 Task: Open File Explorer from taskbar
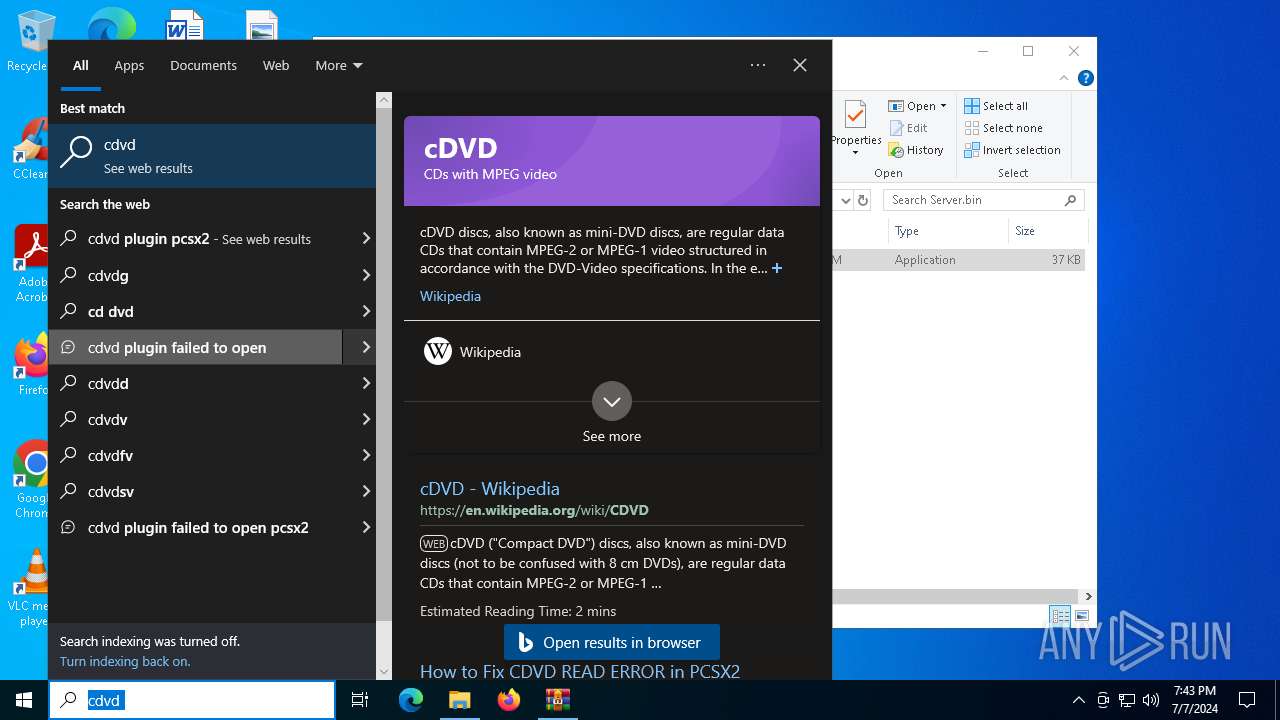point(459,700)
